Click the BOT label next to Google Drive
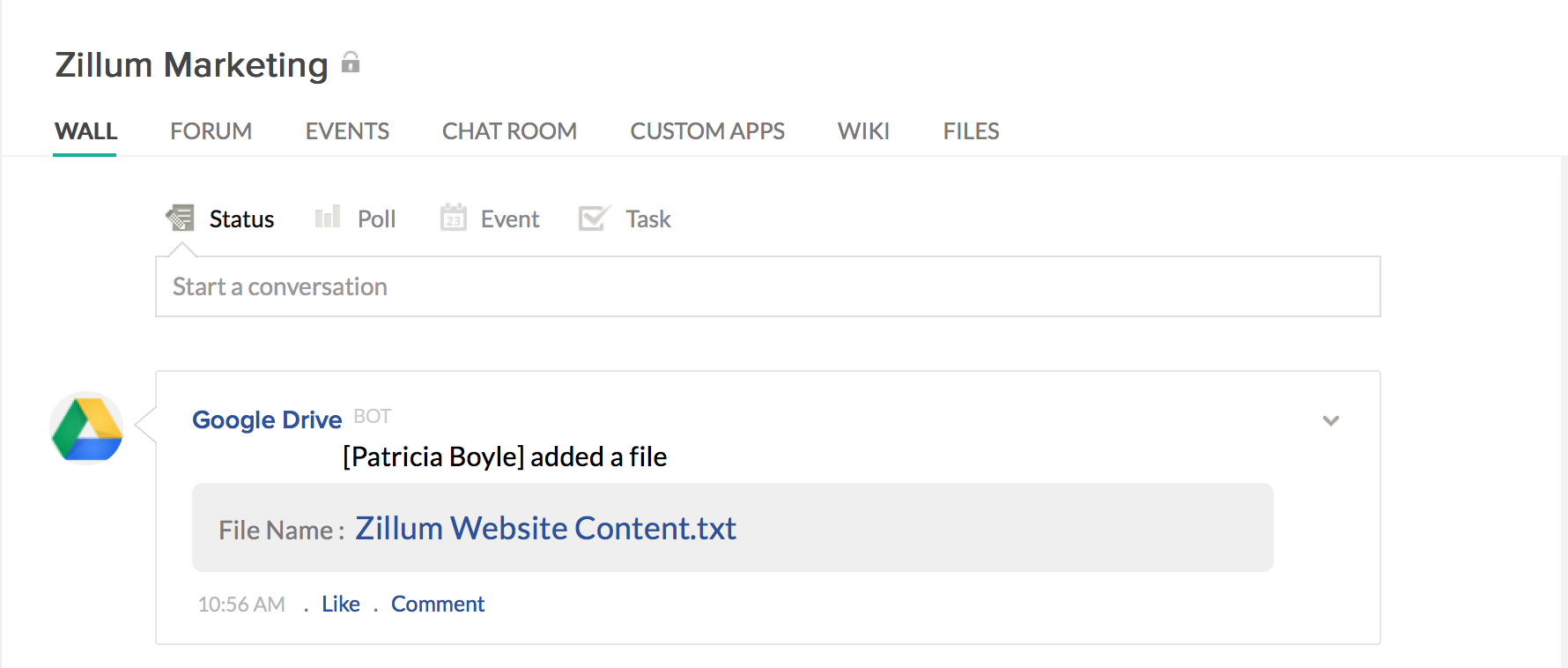Image resolution: width=1568 pixels, height=668 pixels. [372, 416]
